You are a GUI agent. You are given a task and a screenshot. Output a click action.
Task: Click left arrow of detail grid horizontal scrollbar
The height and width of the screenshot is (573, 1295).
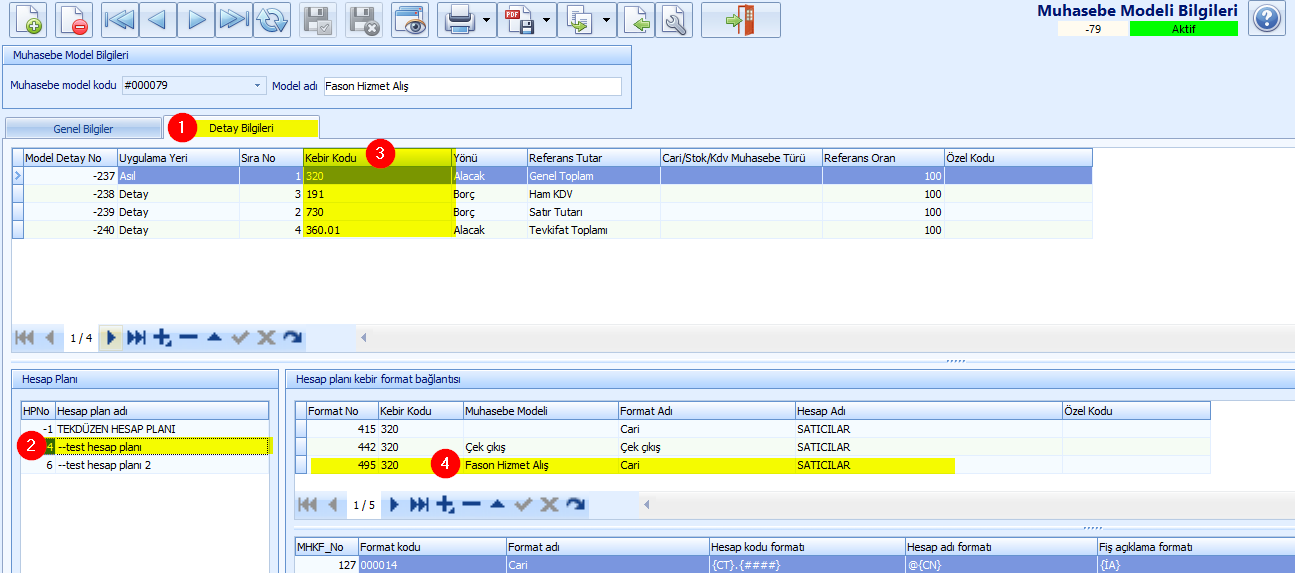(x=364, y=338)
